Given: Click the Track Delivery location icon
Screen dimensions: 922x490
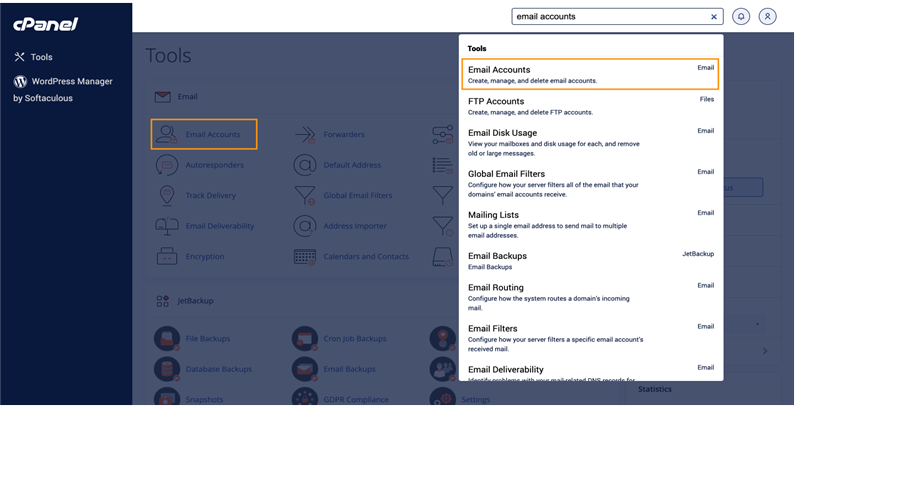Looking at the screenshot, I should coord(167,195).
